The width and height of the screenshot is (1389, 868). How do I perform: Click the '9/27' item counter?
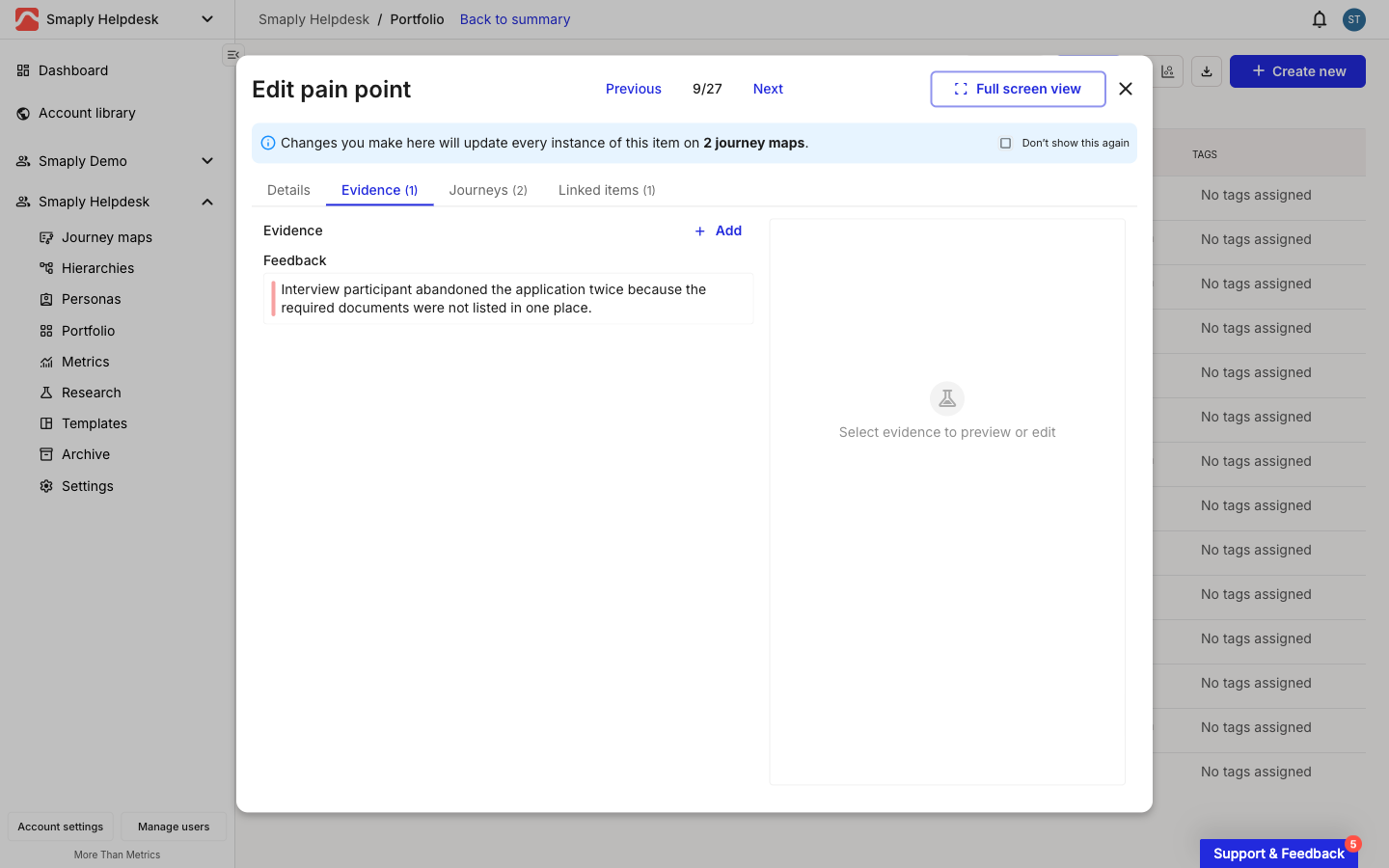pyautogui.click(x=707, y=89)
